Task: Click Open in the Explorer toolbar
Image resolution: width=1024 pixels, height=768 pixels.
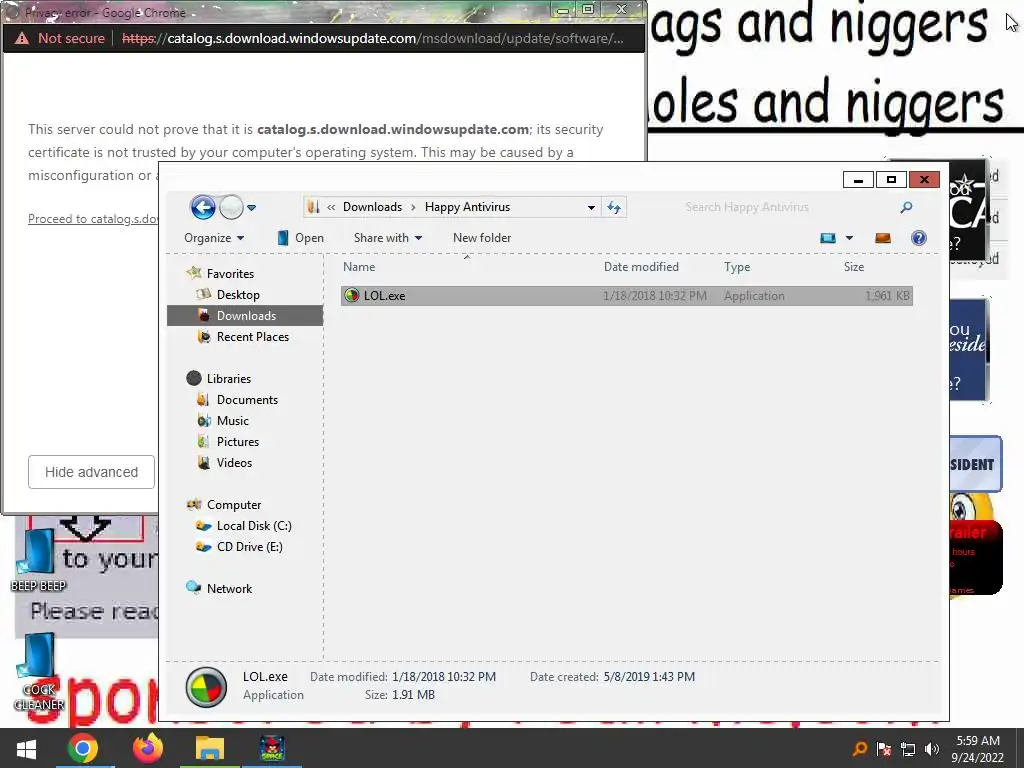Action: point(300,238)
